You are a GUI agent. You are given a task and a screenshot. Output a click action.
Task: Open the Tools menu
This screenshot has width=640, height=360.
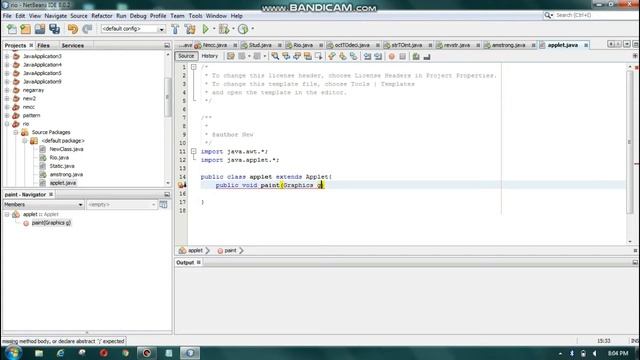[196, 16]
